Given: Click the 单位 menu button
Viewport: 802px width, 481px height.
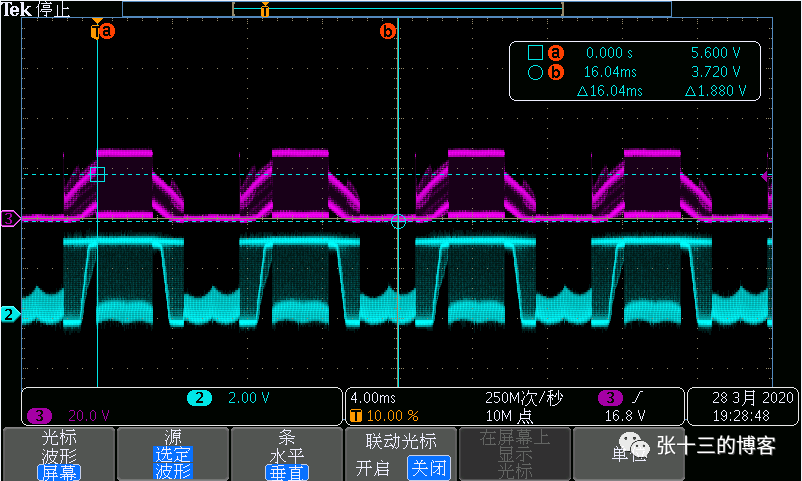Looking at the screenshot, I should [x=629, y=454].
